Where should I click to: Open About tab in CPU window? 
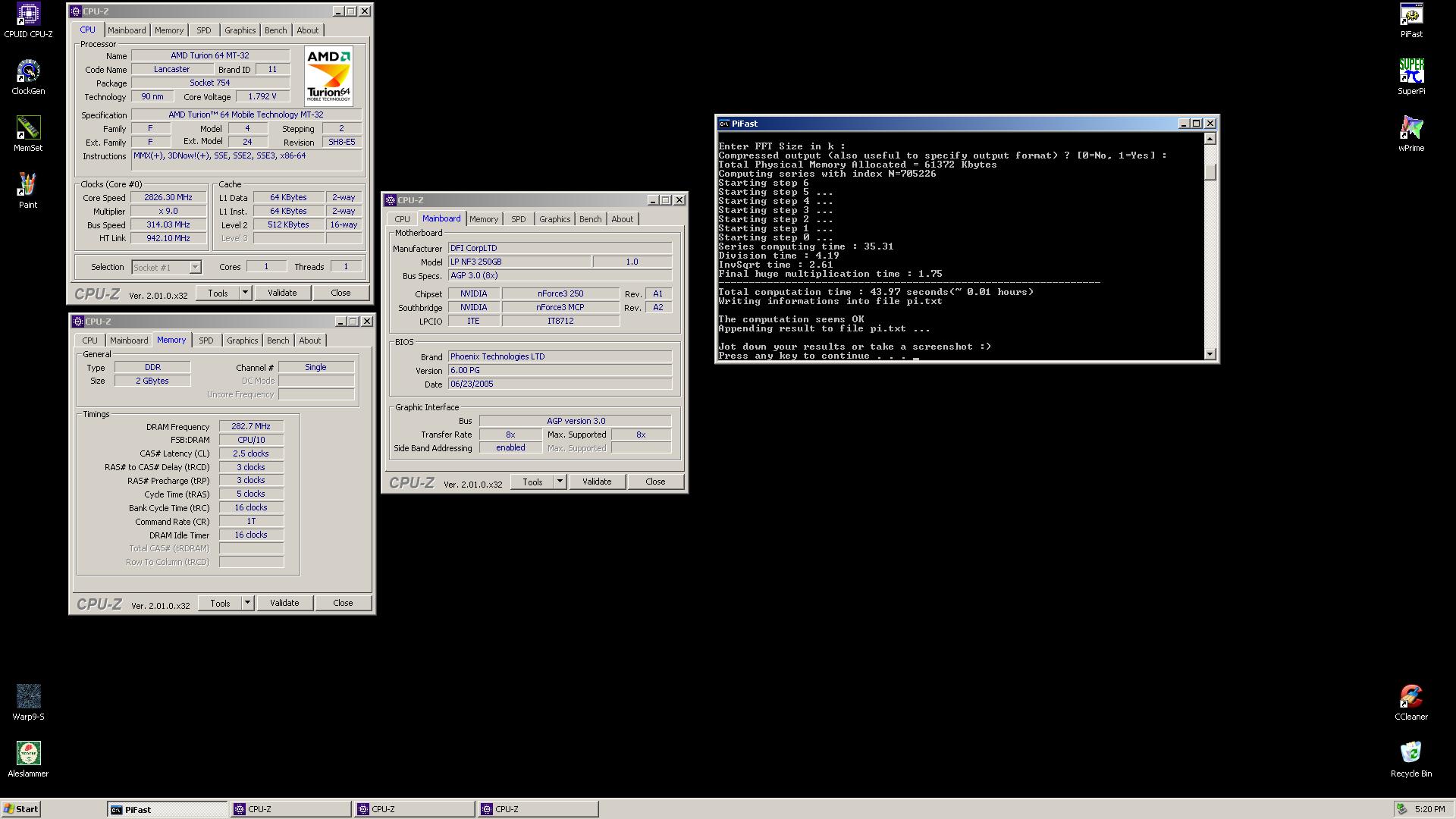307,30
